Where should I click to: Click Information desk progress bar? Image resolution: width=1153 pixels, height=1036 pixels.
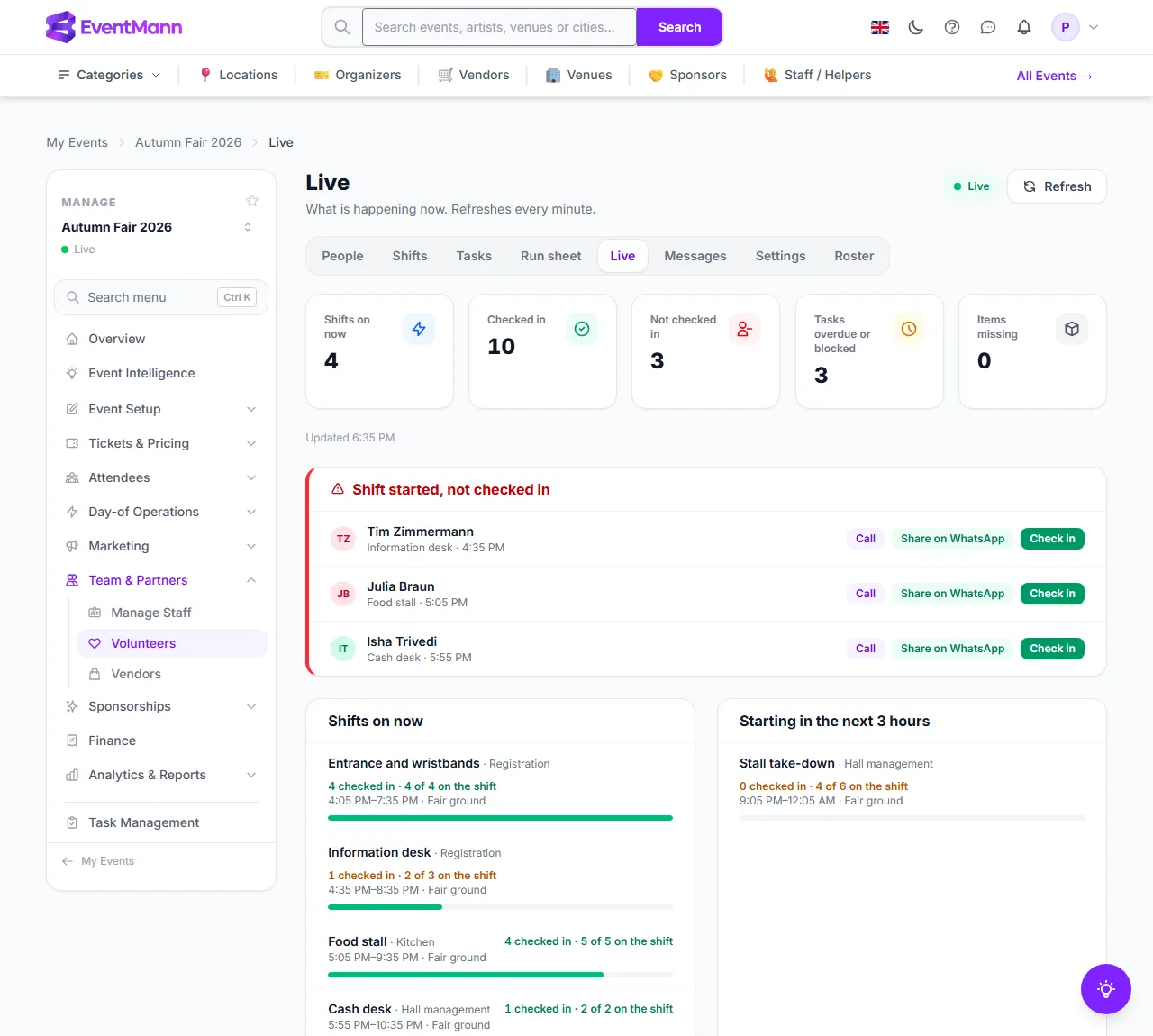tap(500, 907)
